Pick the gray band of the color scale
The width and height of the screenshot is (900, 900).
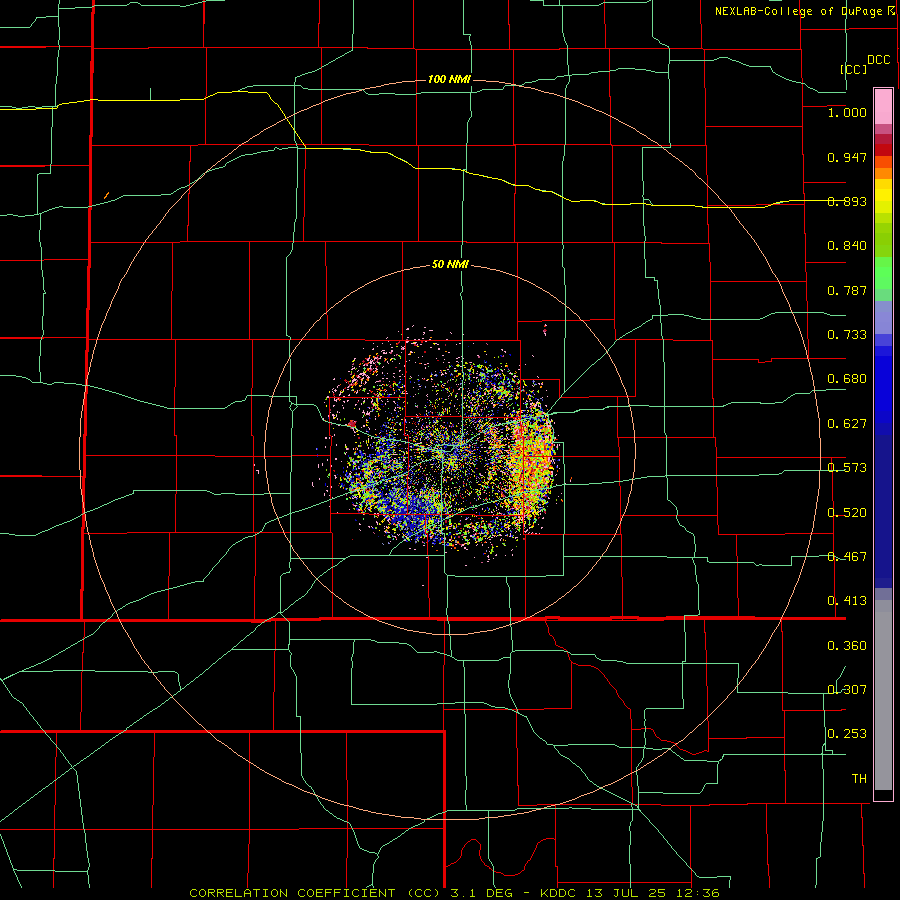[x=883, y=695]
